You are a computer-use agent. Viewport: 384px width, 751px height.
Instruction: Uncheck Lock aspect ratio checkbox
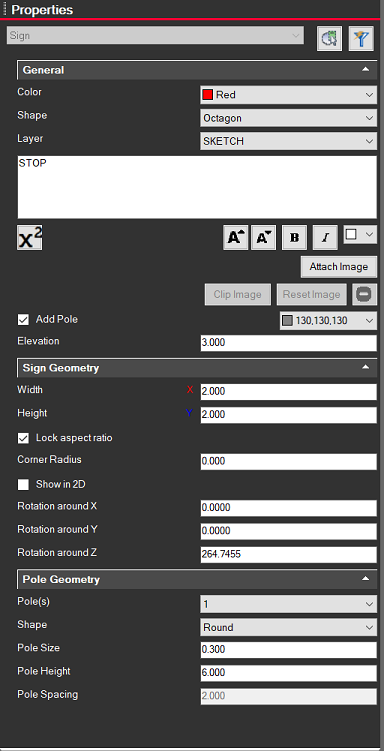click(x=23, y=438)
